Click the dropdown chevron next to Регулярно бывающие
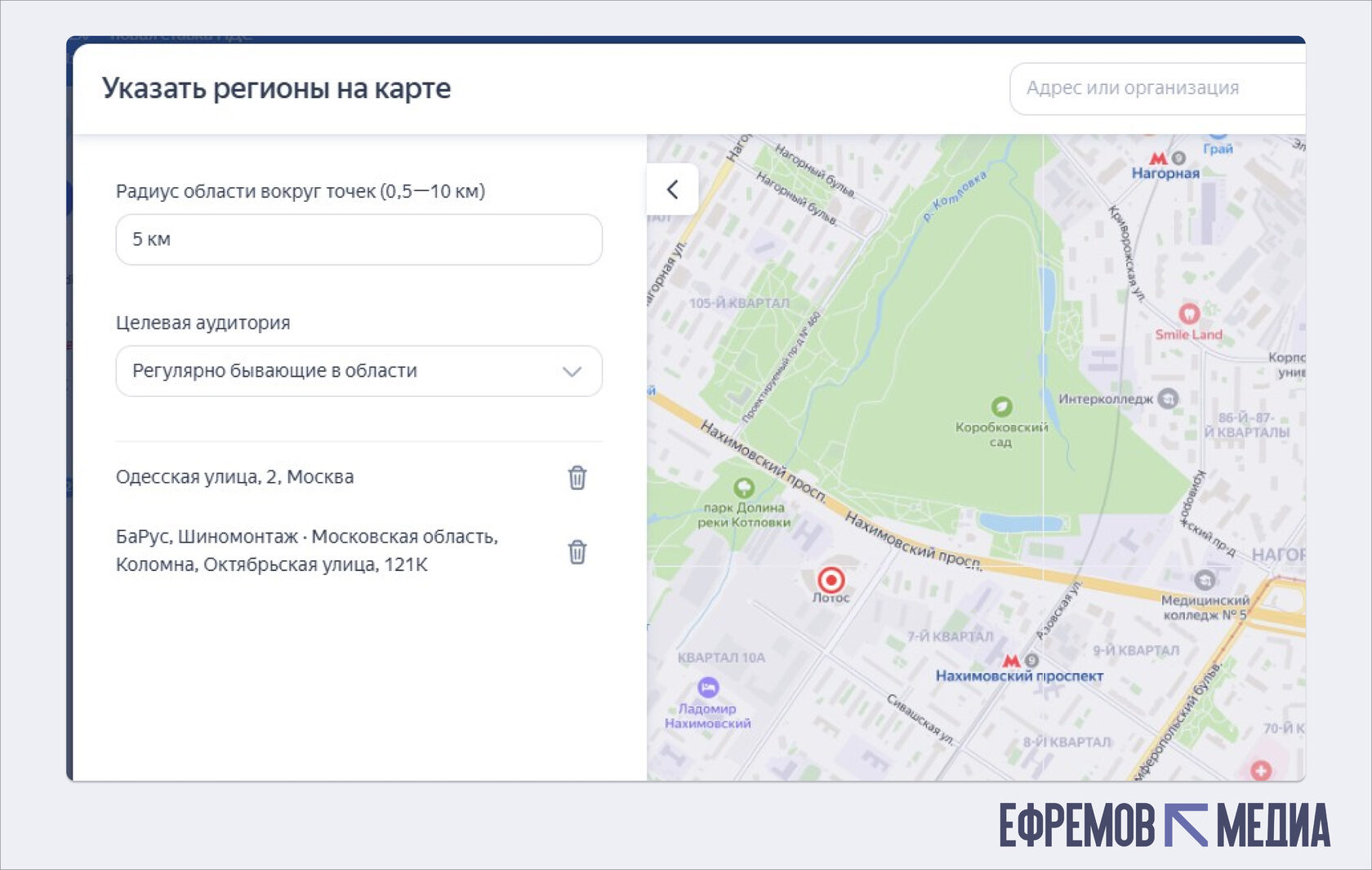The height and width of the screenshot is (870, 1372). point(572,372)
